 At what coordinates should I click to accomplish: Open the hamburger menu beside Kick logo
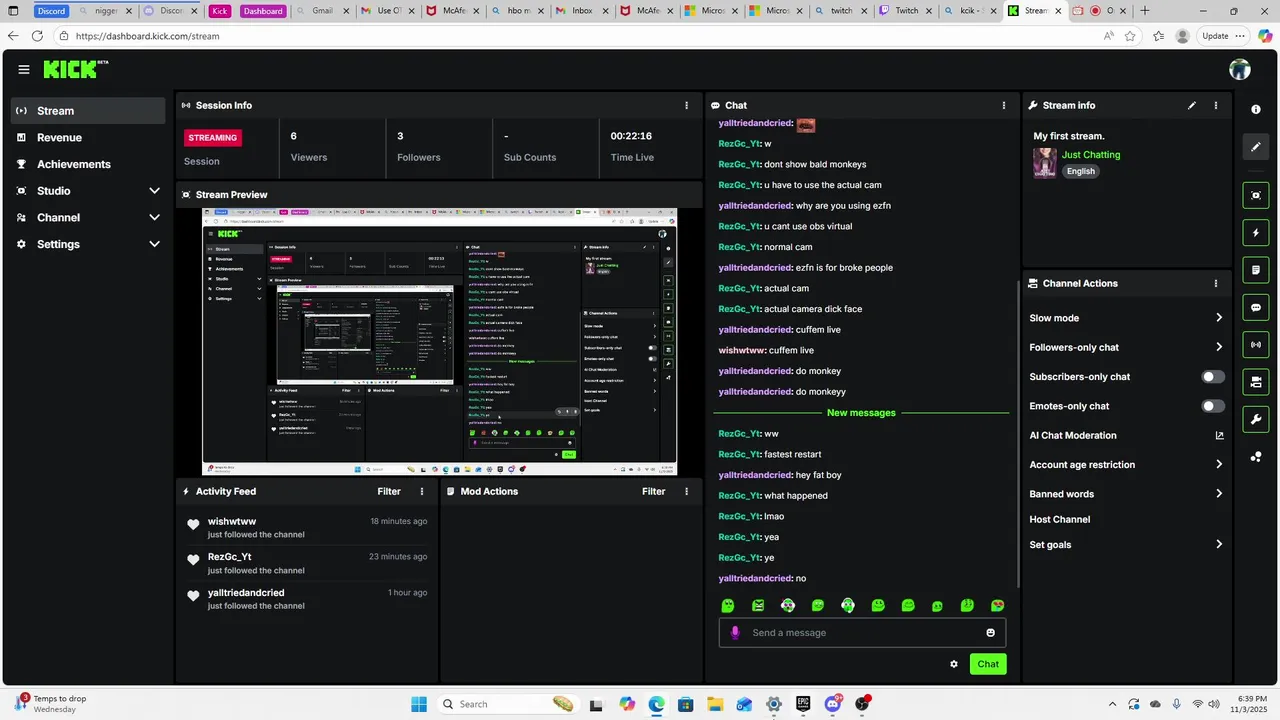[24, 69]
